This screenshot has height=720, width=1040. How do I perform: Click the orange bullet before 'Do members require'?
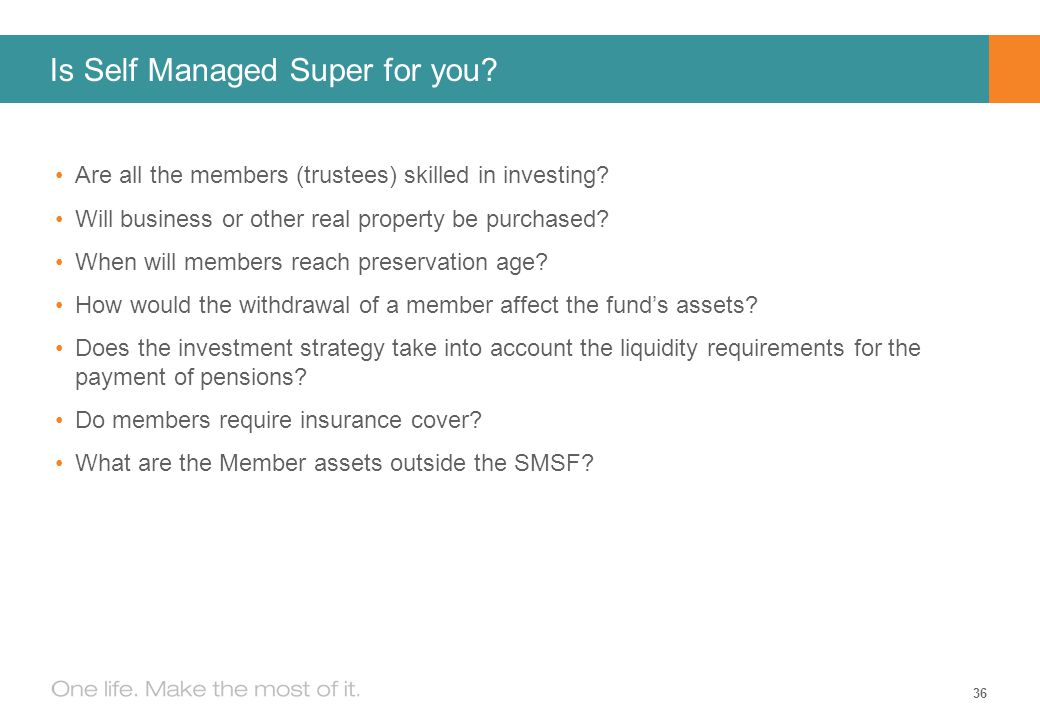coord(60,420)
